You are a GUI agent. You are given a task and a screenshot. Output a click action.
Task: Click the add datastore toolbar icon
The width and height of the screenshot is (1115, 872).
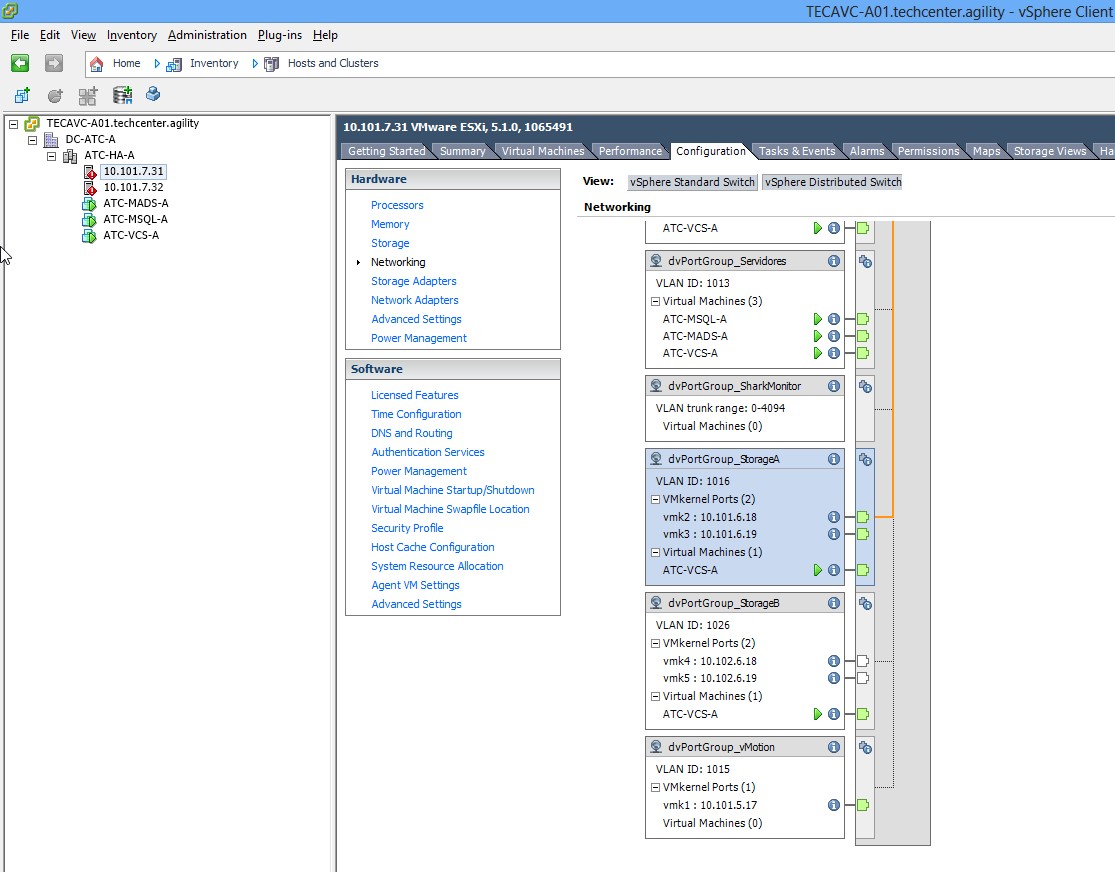coord(123,95)
